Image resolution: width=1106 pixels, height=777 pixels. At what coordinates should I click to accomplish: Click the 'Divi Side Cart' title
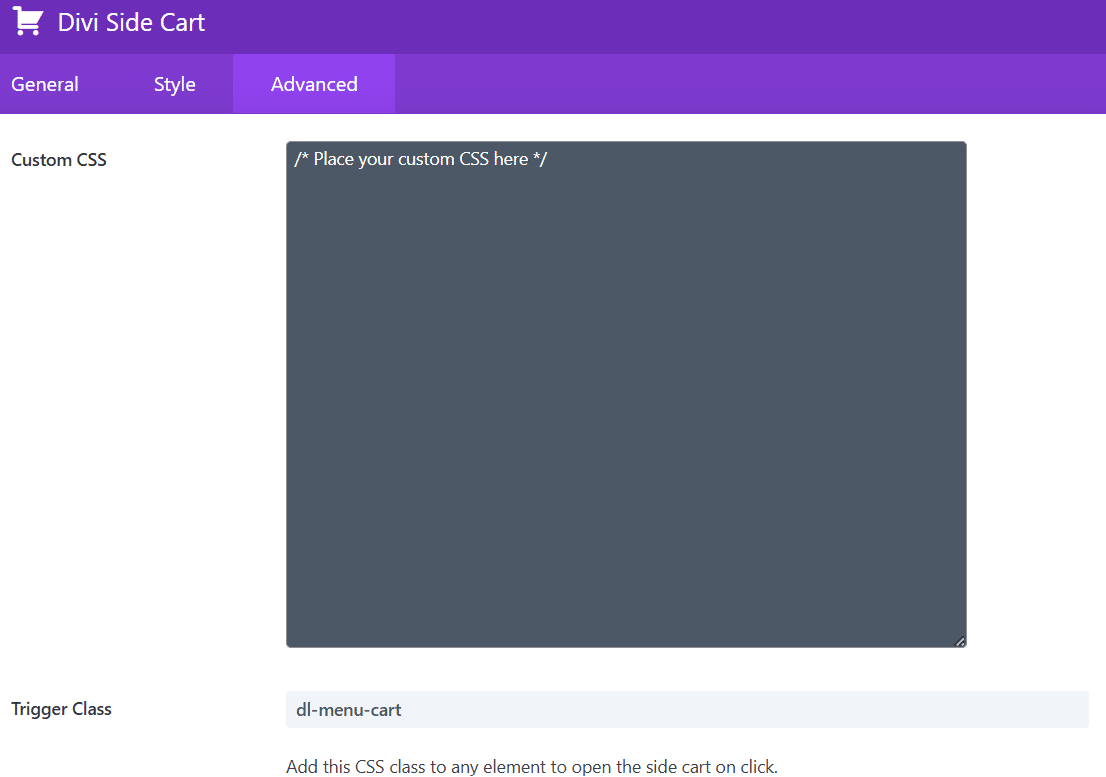click(x=131, y=23)
